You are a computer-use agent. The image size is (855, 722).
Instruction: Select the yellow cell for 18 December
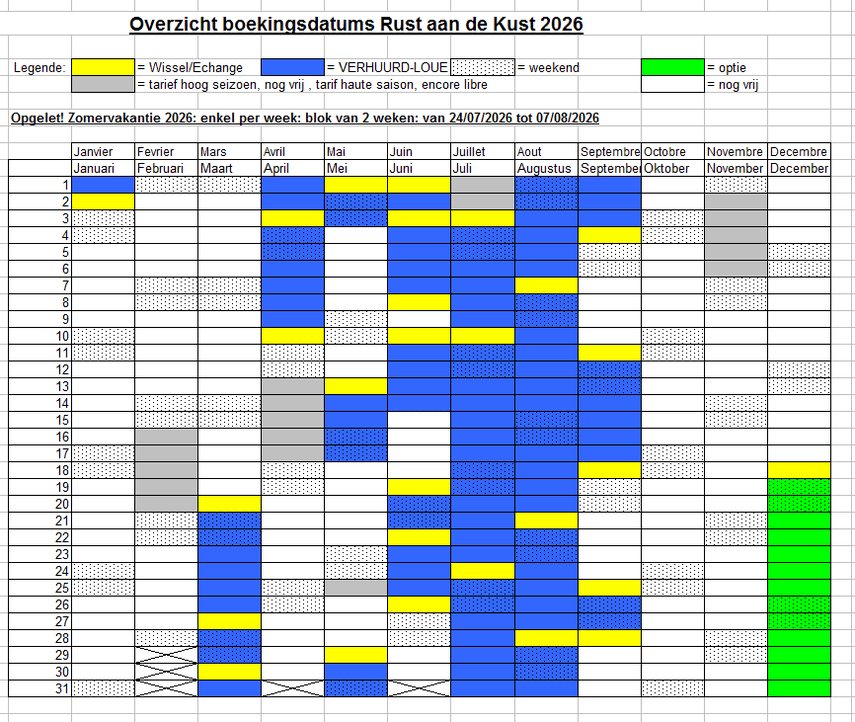[799, 470]
